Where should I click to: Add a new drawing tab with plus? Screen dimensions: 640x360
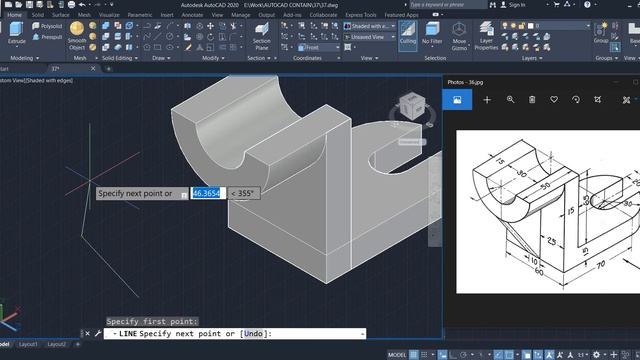pos(109,69)
